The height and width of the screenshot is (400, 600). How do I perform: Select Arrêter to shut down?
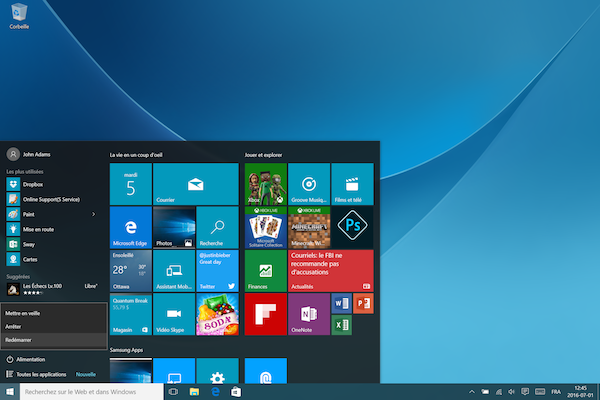click(54, 327)
